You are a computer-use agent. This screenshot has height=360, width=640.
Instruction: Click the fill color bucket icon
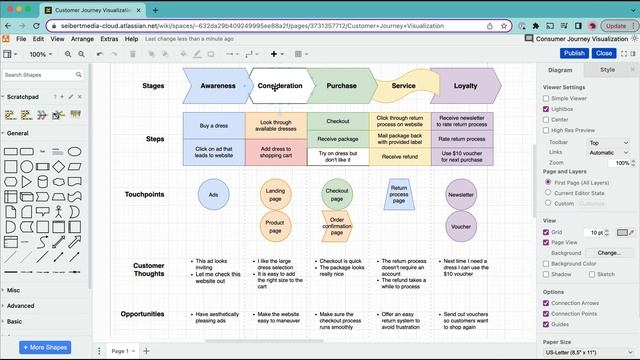point(183,54)
